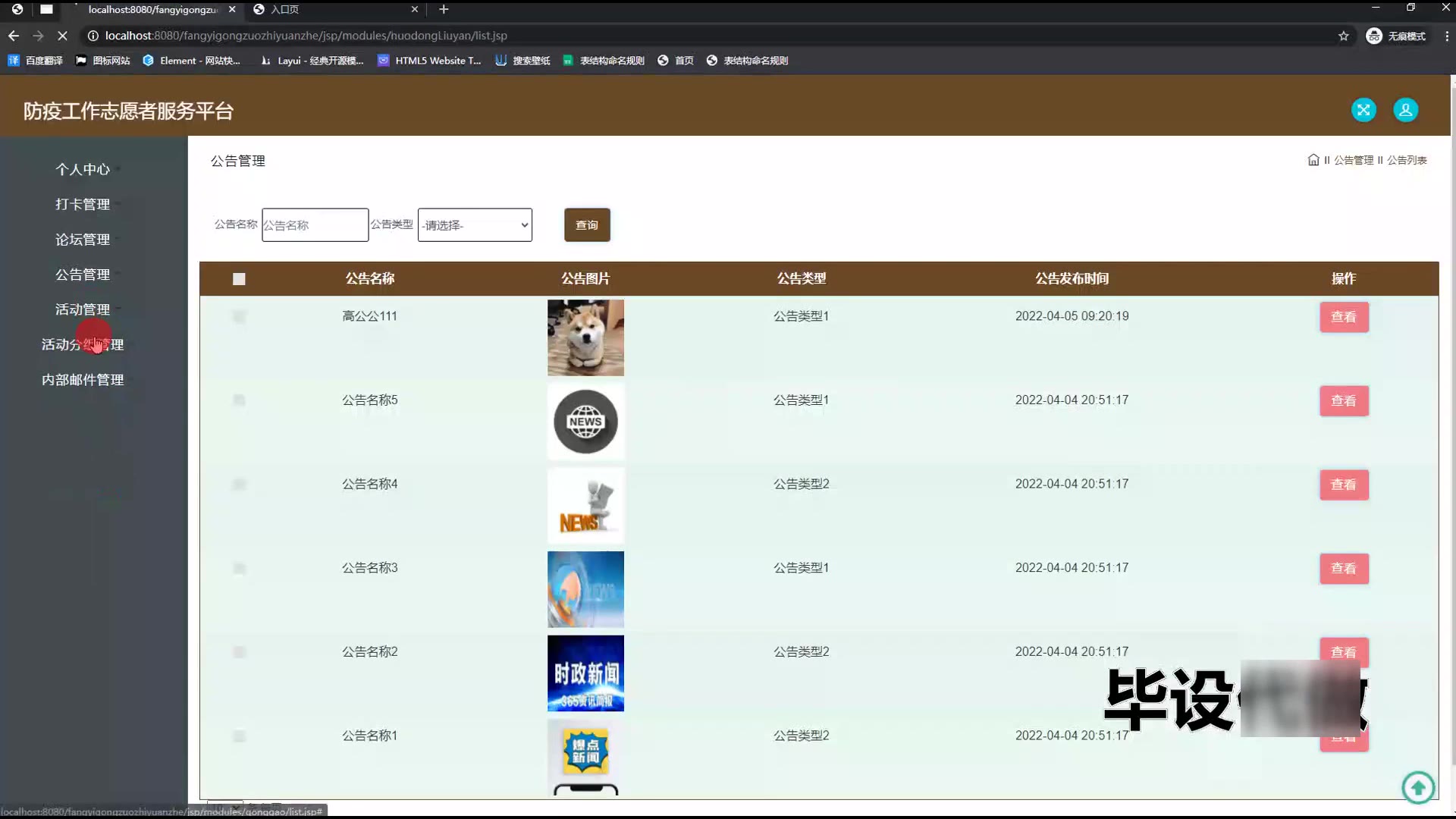Screen dimensions: 1456x819
Task: Click the browser back arrow
Action: click(14, 36)
